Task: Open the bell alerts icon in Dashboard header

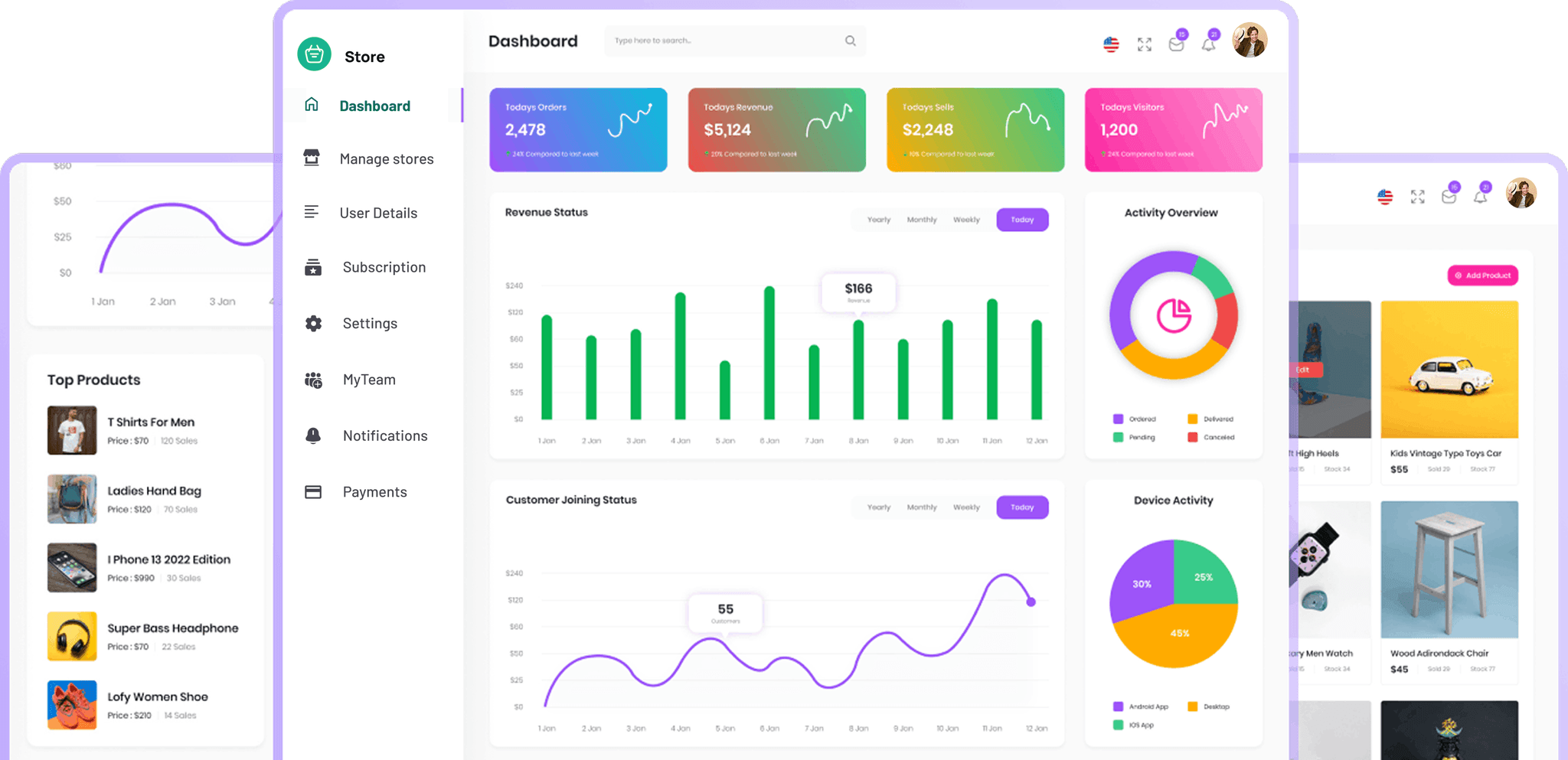Action: pos(1208,44)
